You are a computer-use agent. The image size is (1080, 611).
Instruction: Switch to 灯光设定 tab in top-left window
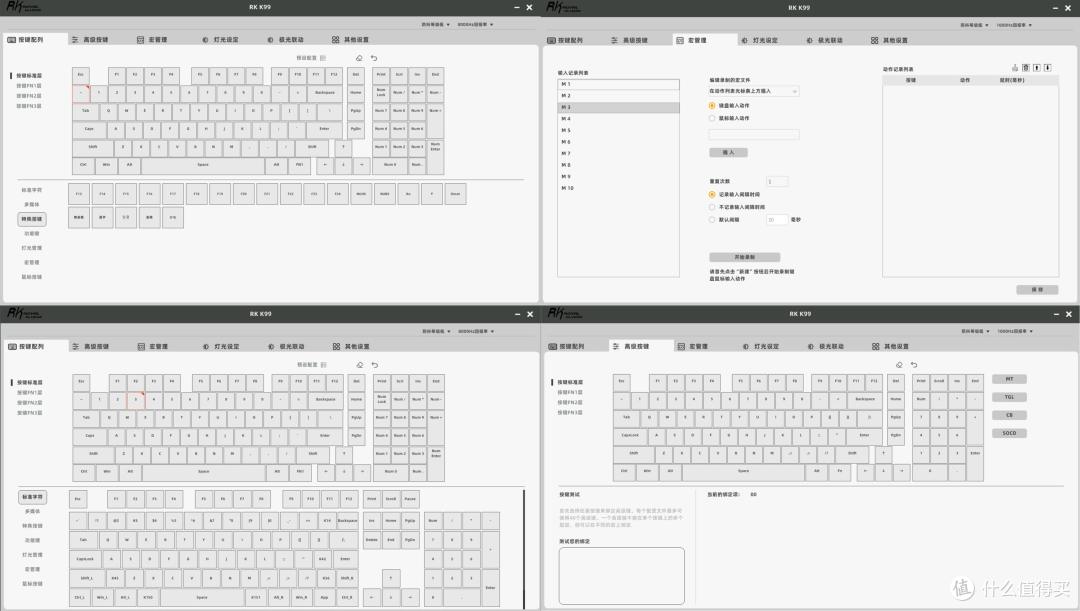[220, 40]
